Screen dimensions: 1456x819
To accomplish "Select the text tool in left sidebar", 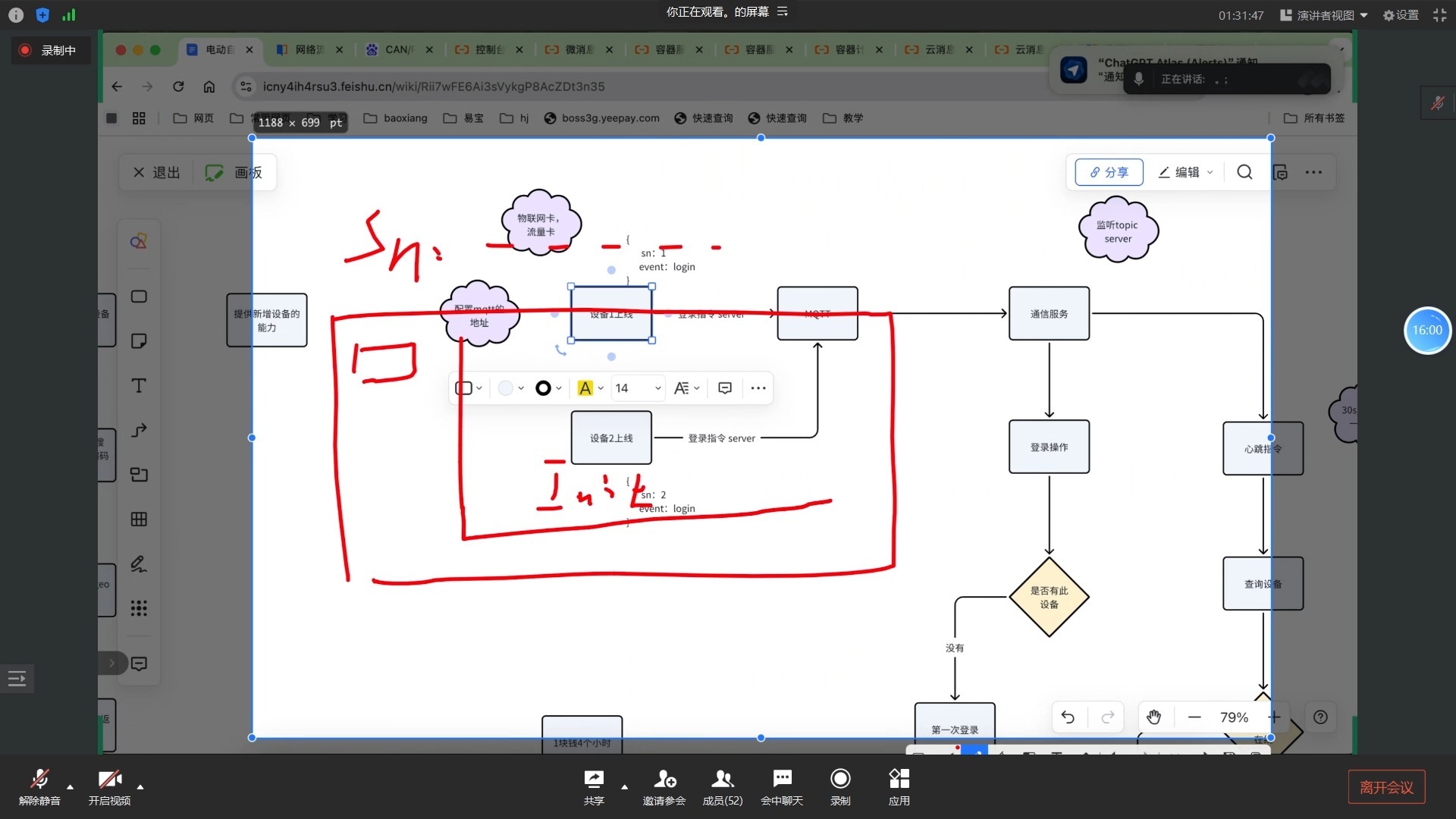I will click(x=139, y=386).
